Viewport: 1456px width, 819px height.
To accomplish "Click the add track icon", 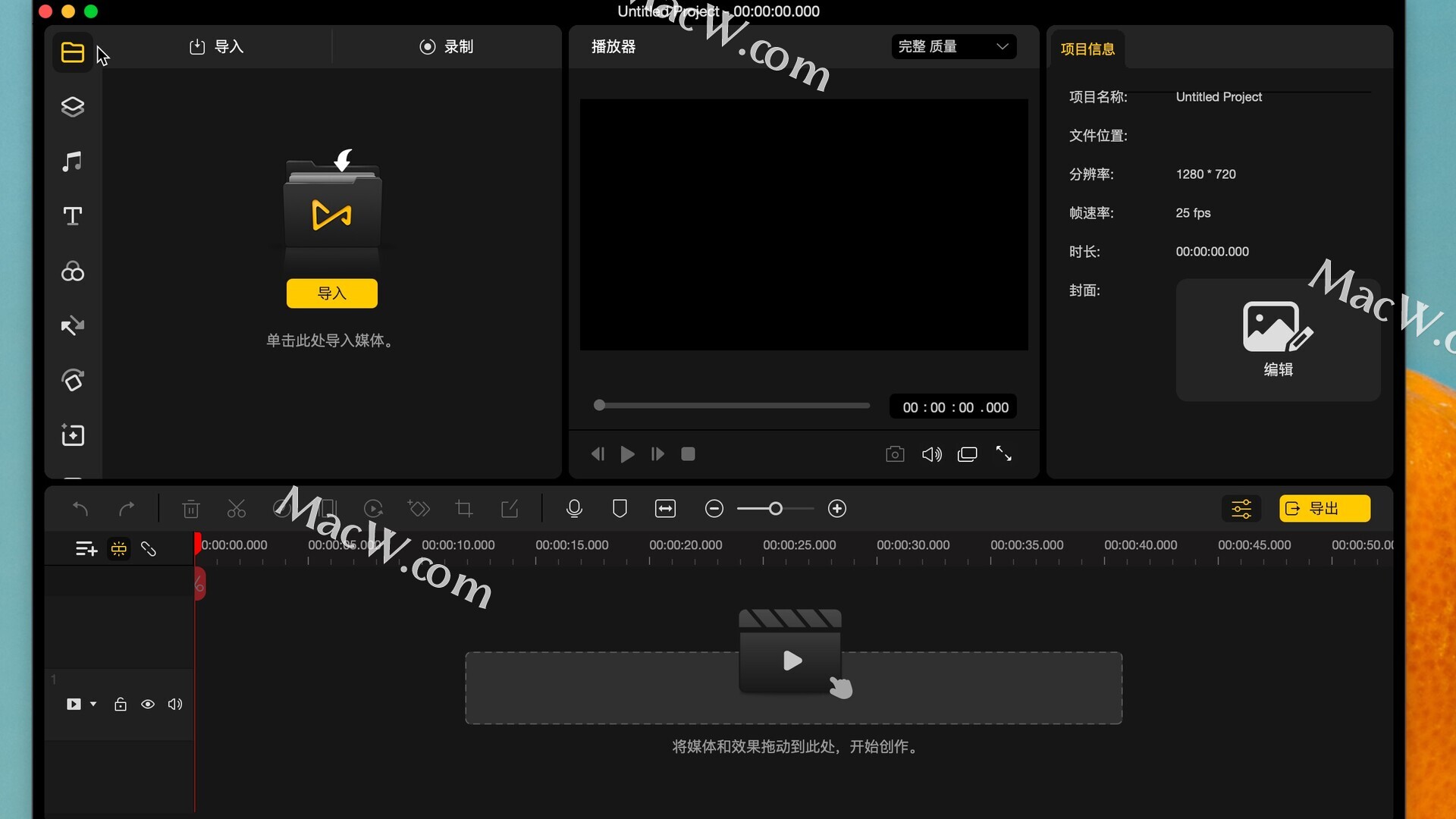I will [x=86, y=549].
